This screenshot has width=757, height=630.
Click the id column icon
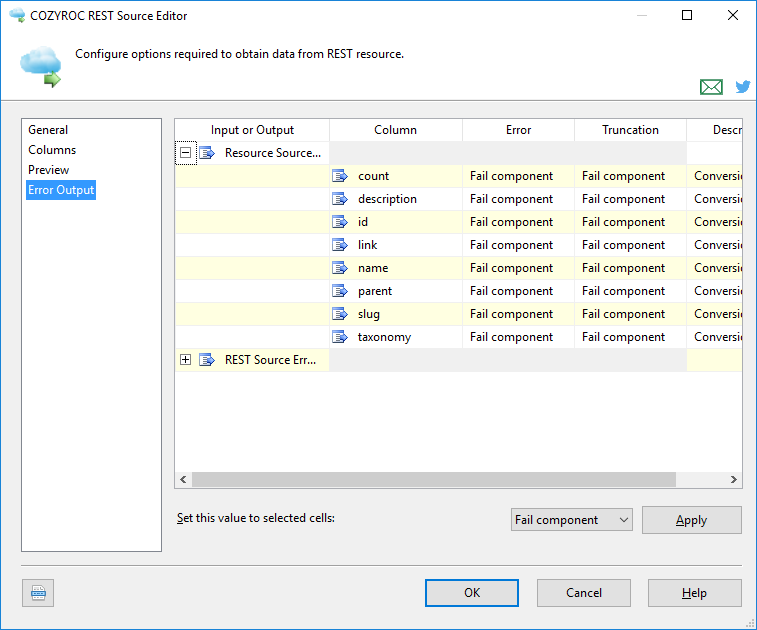pos(340,222)
